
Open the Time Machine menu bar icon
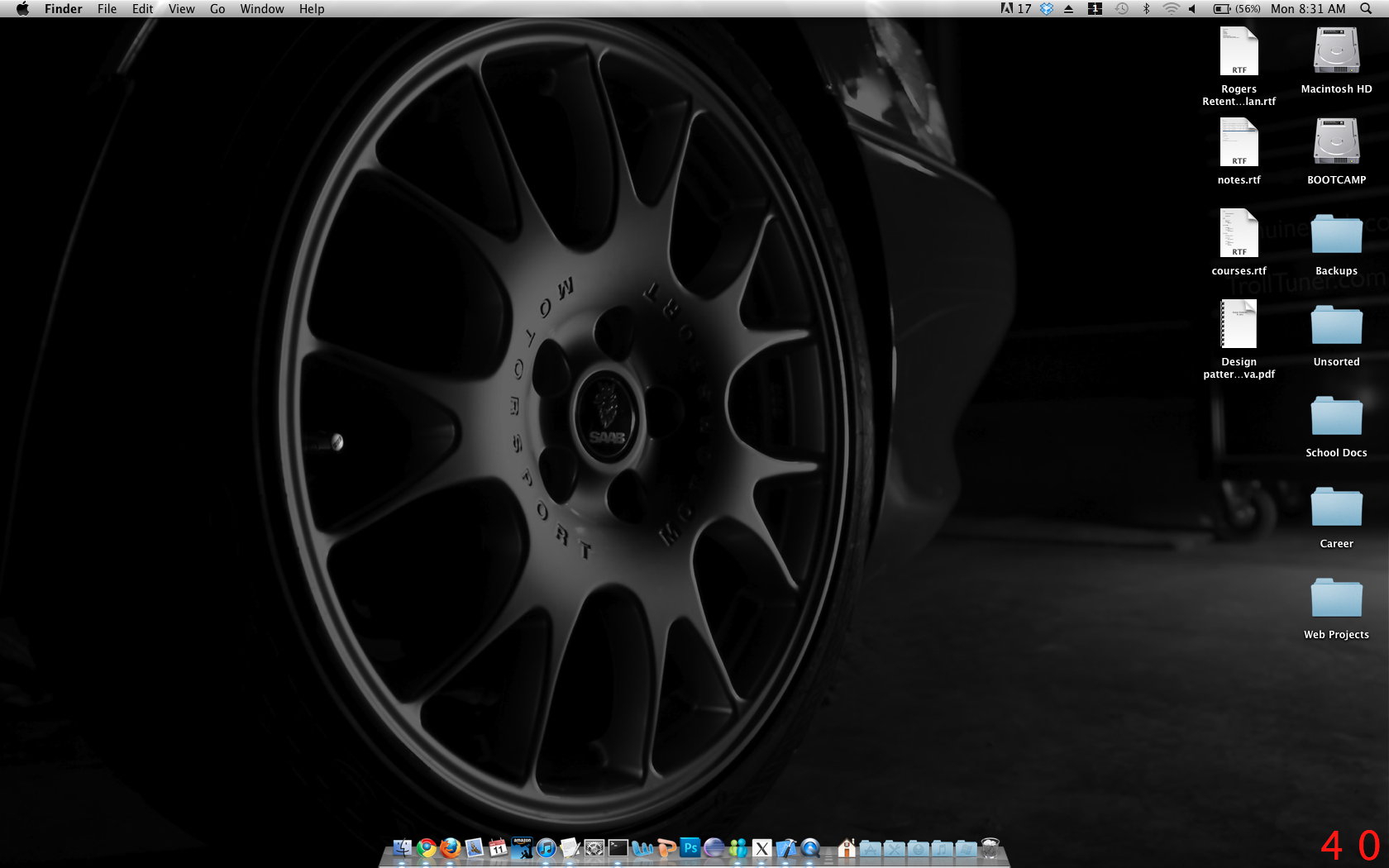[x=1121, y=8]
